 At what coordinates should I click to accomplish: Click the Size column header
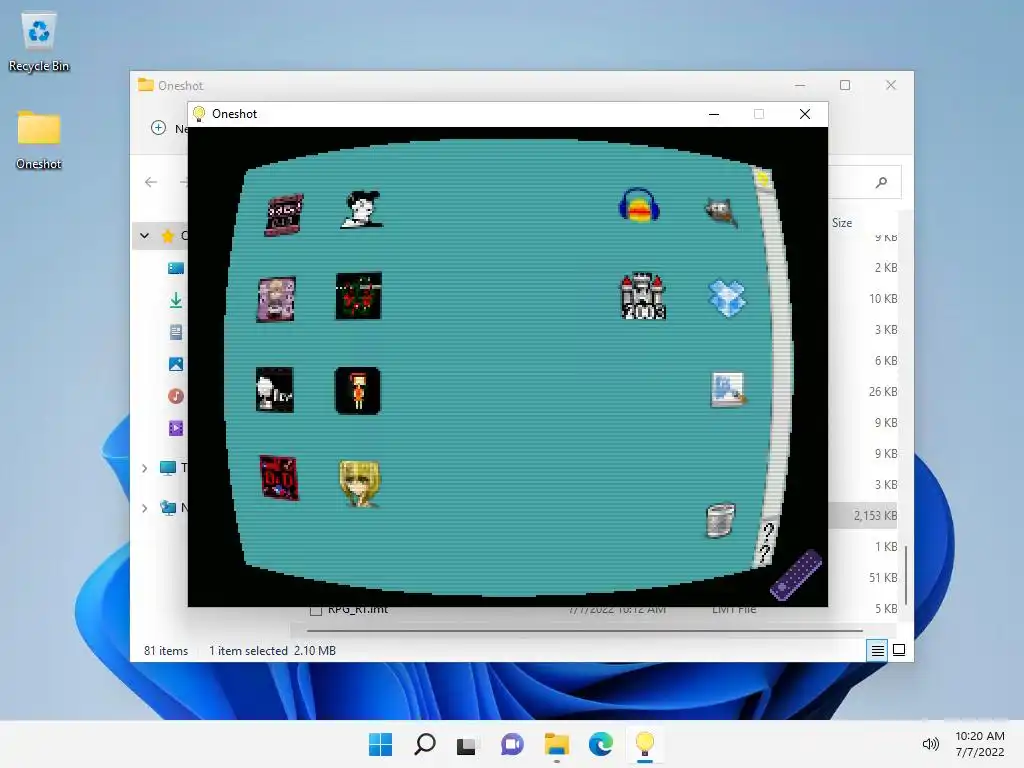pos(842,223)
